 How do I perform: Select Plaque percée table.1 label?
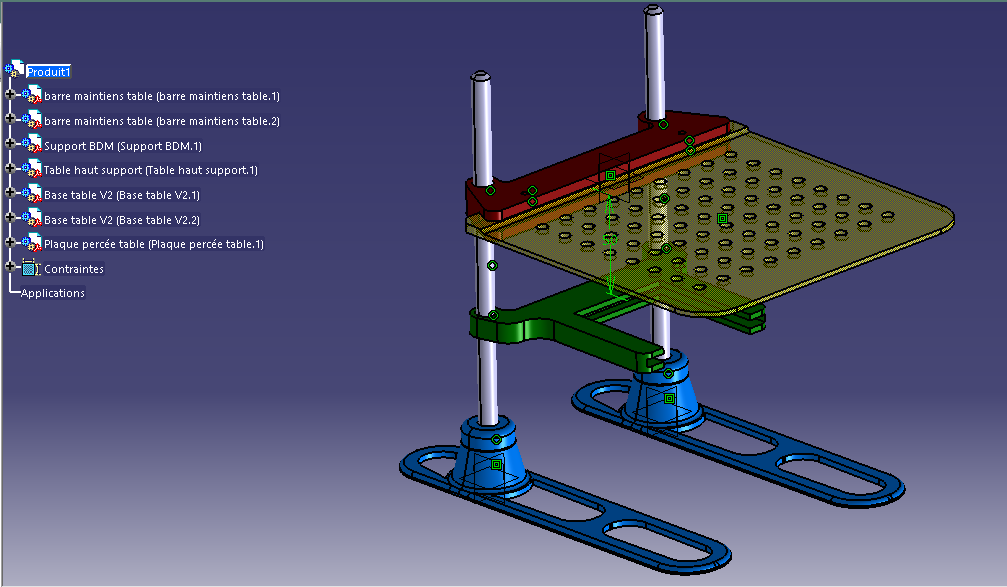point(154,244)
